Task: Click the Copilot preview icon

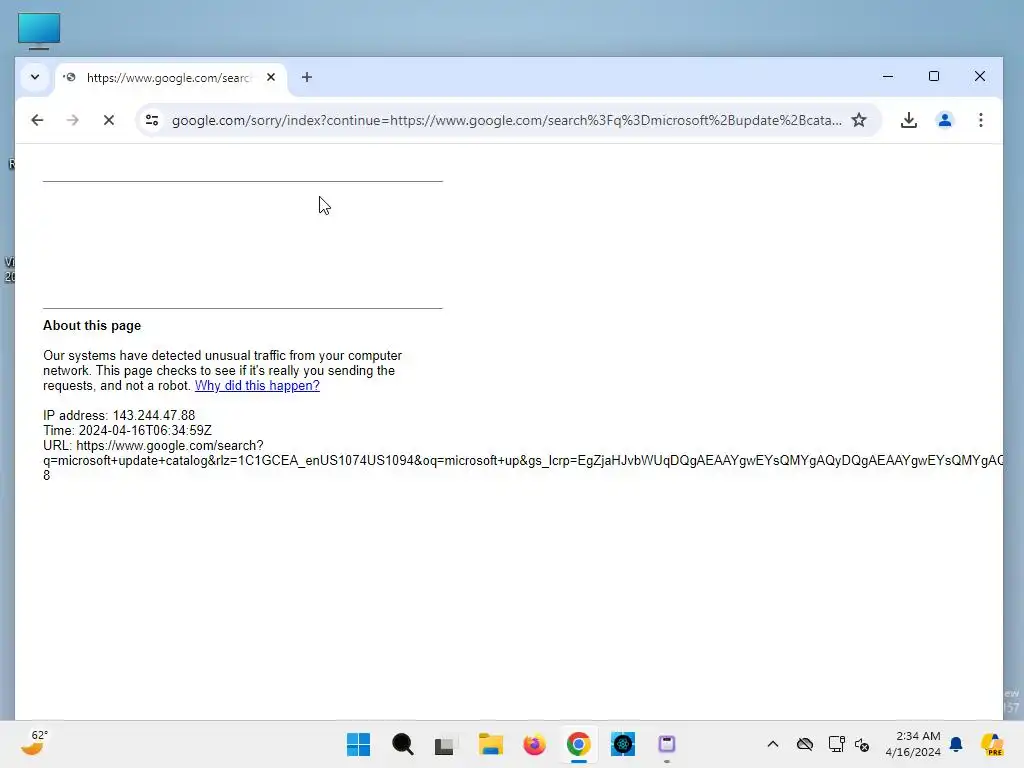Action: (992, 744)
